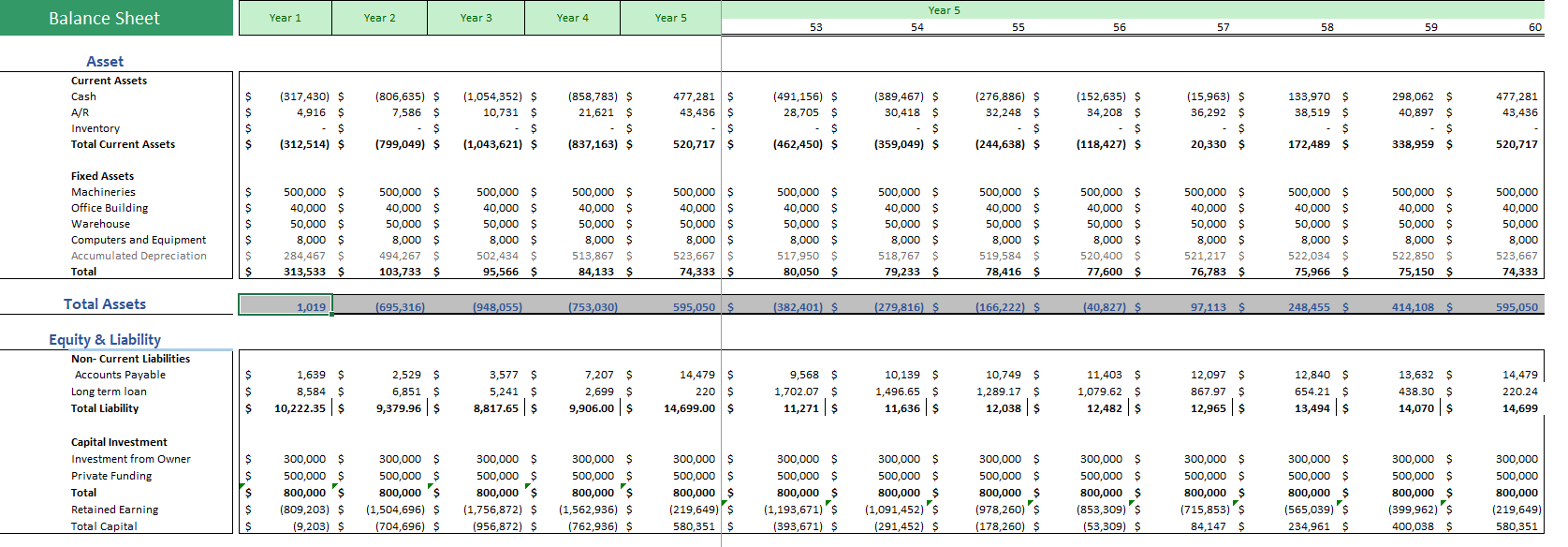Select the Total Capital label
1568x547 pixels.
pyautogui.click(x=104, y=526)
